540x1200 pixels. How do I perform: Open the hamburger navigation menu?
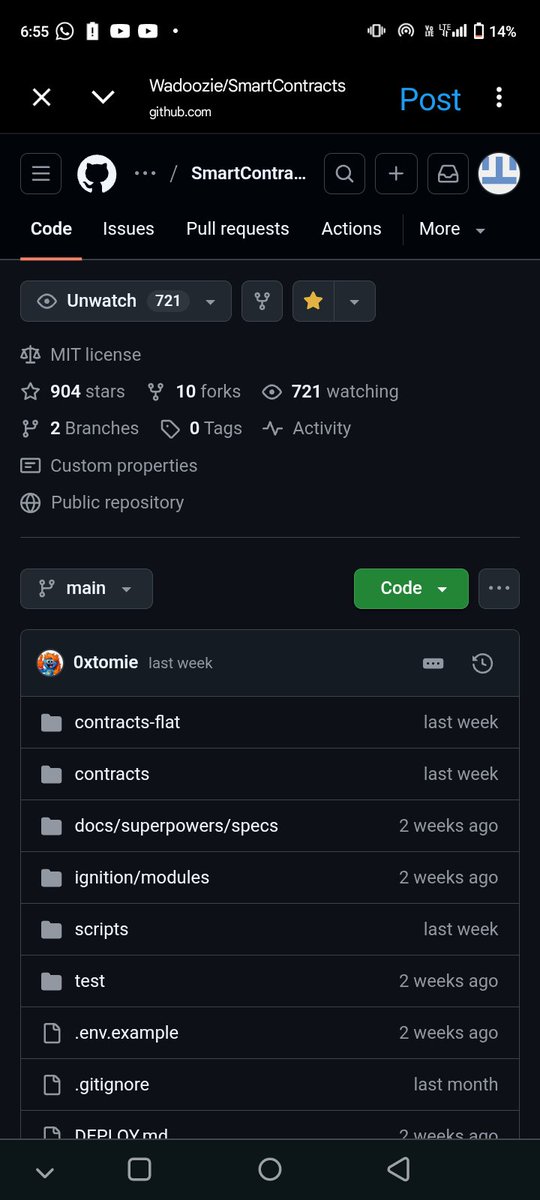pyautogui.click(x=41, y=174)
